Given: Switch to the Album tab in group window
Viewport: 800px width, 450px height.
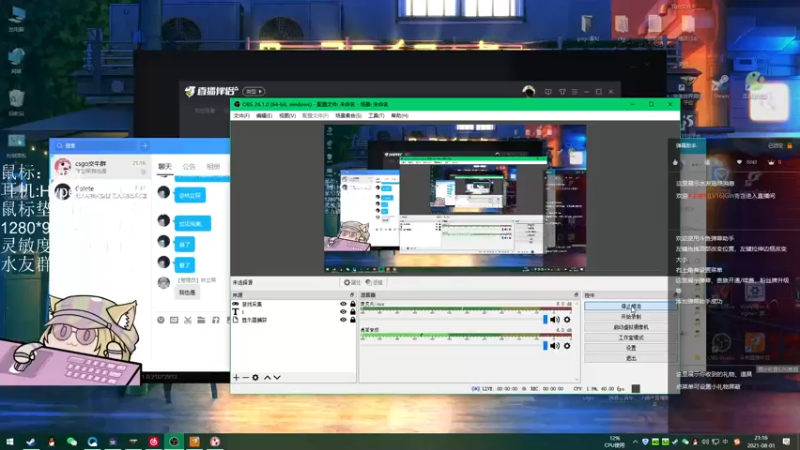Looking at the screenshot, I should 213,167.
